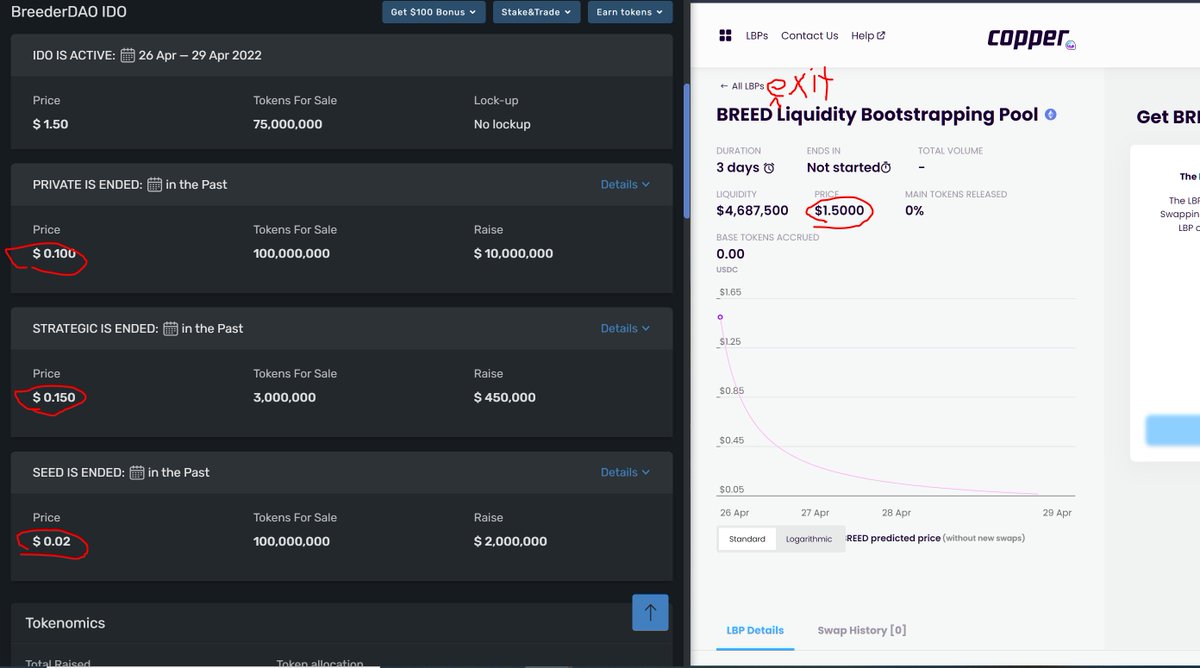Click the 75,000,000 tokens for sale value
The width and height of the screenshot is (1200, 668).
click(x=288, y=125)
